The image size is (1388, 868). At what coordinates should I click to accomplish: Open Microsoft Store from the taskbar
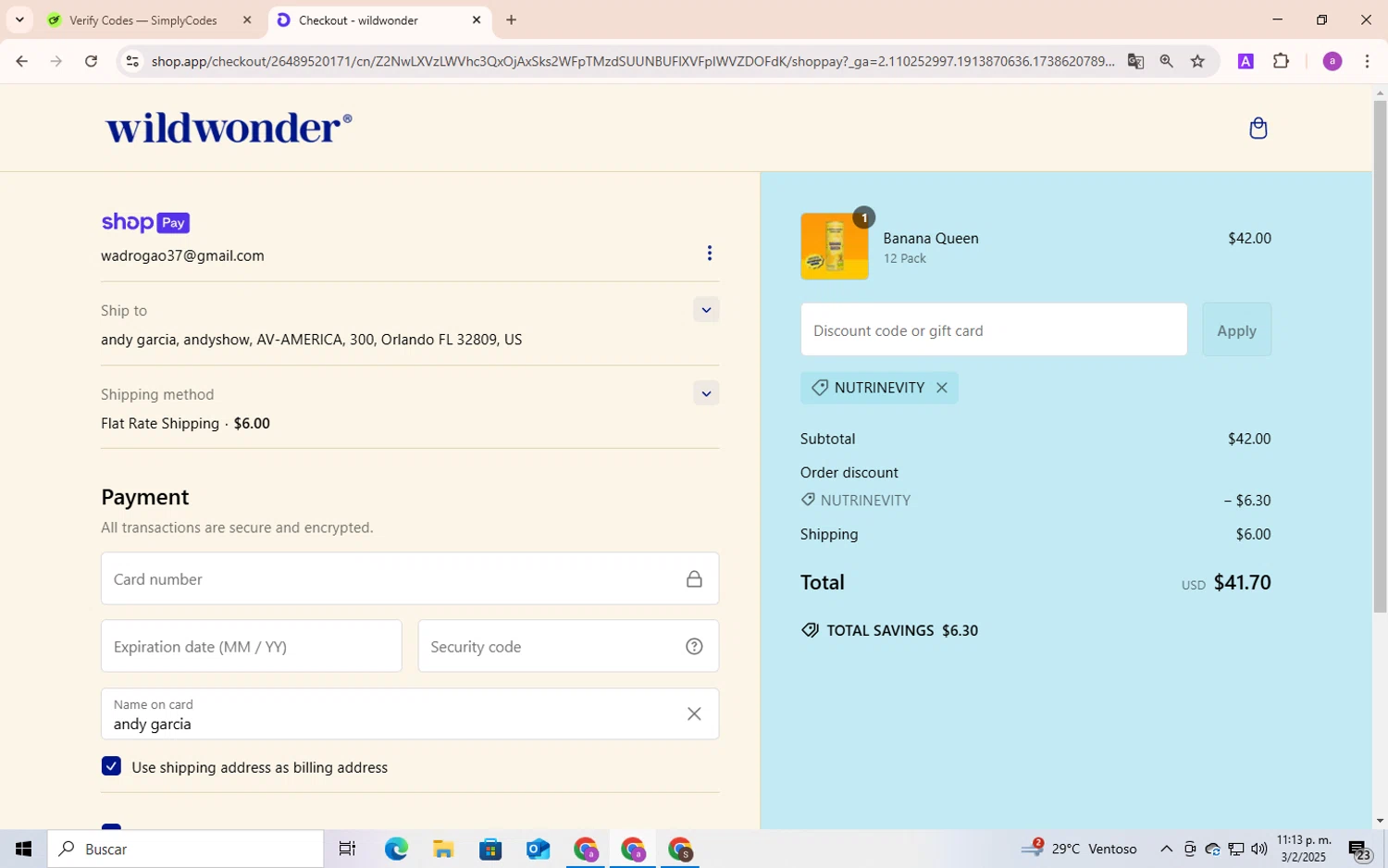(x=490, y=849)
